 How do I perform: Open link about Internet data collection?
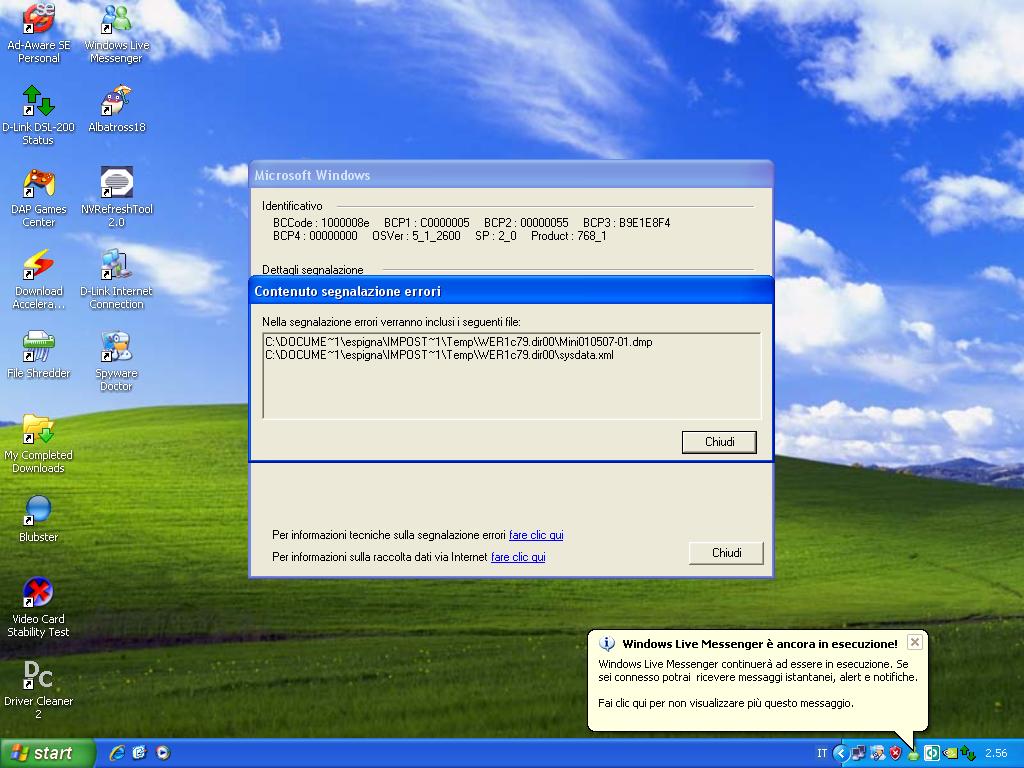(x=518, y=557)
